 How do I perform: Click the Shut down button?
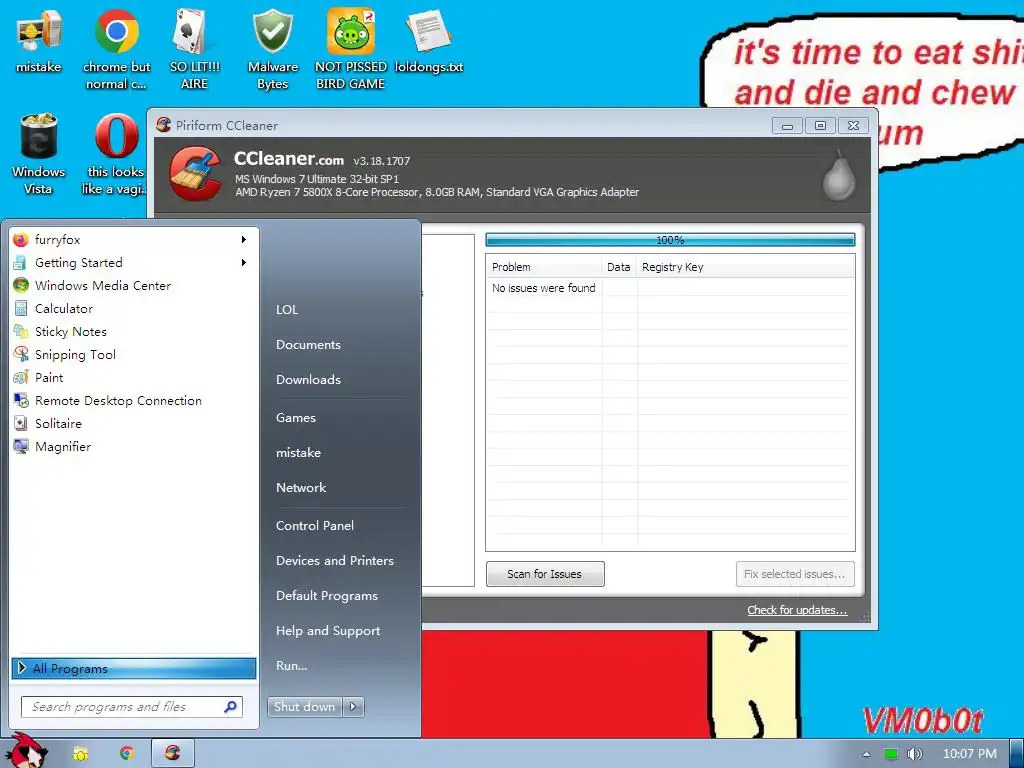(x=304, y=707)
